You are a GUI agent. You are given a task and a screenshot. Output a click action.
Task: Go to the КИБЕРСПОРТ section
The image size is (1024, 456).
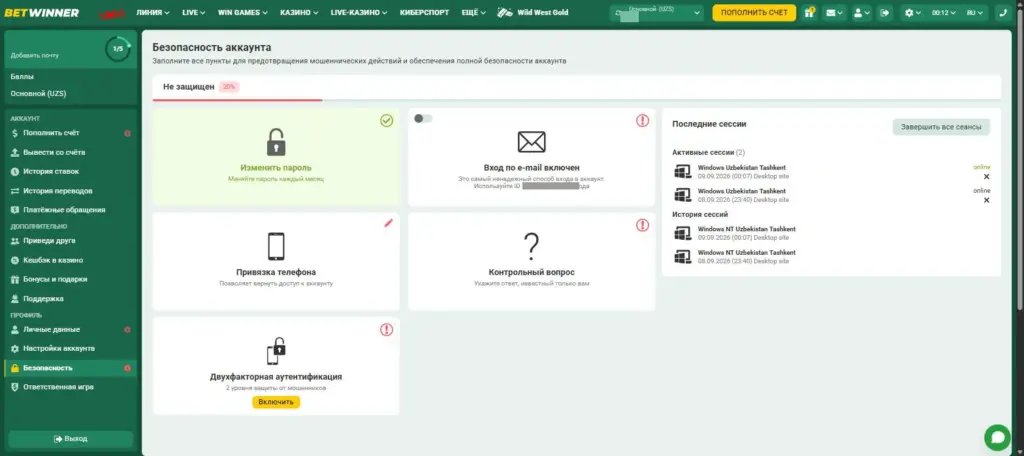424,12
